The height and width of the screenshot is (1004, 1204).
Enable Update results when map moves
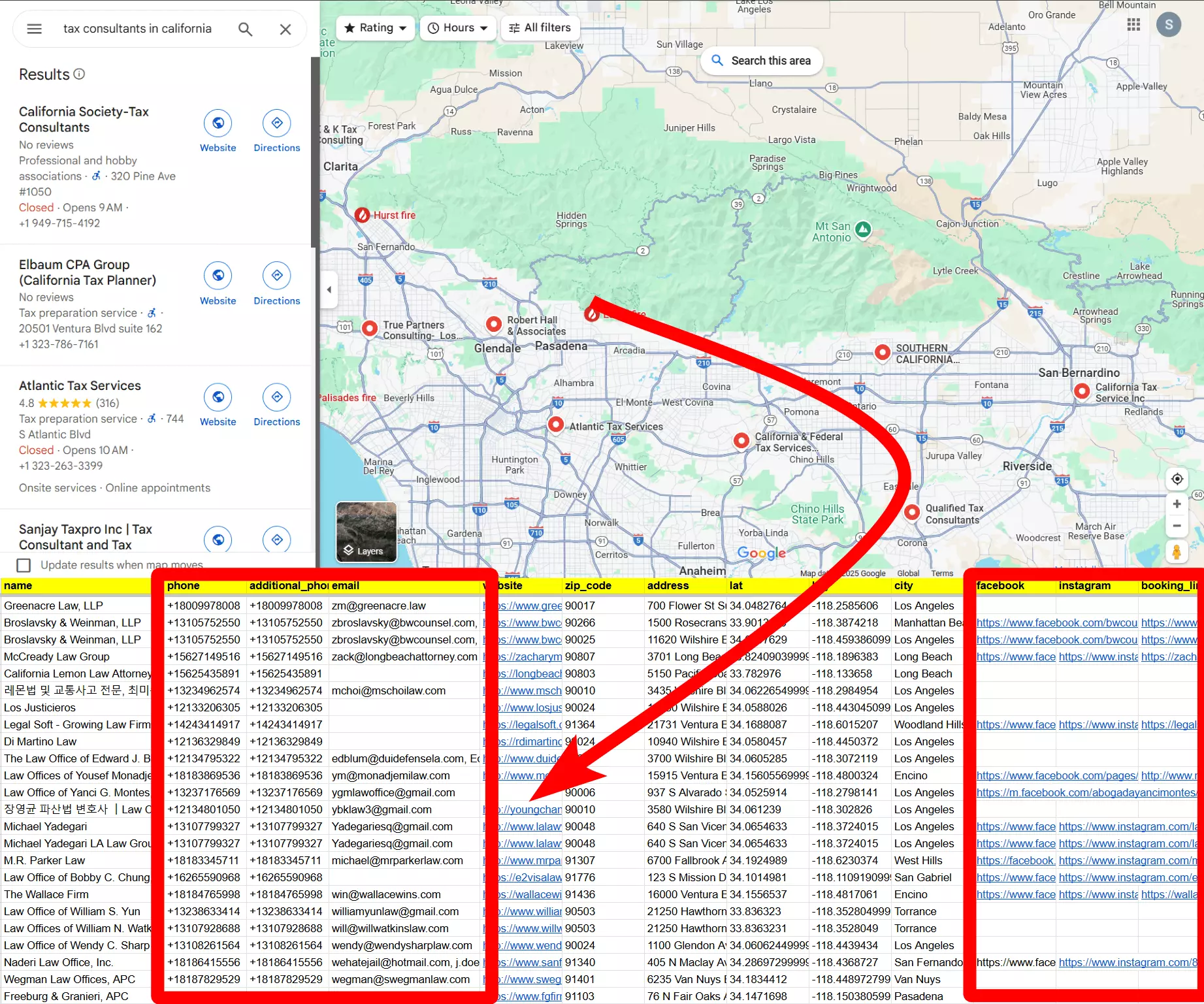pos(24,565)
